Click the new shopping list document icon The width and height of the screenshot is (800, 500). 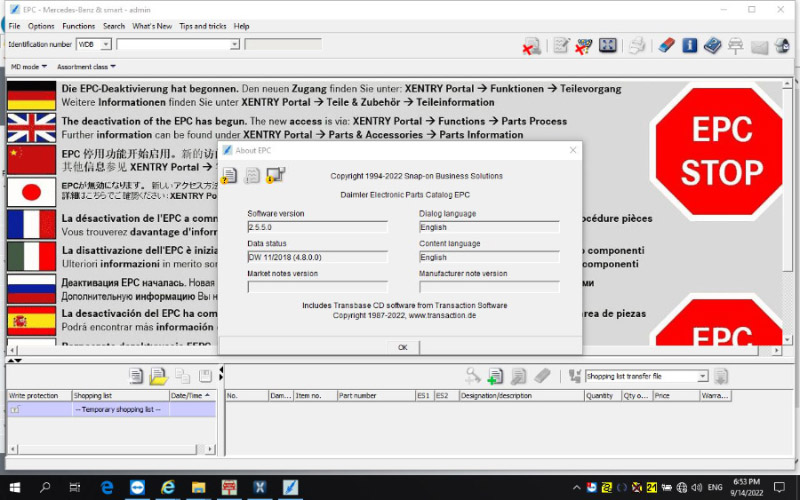[x=136, y=376]
